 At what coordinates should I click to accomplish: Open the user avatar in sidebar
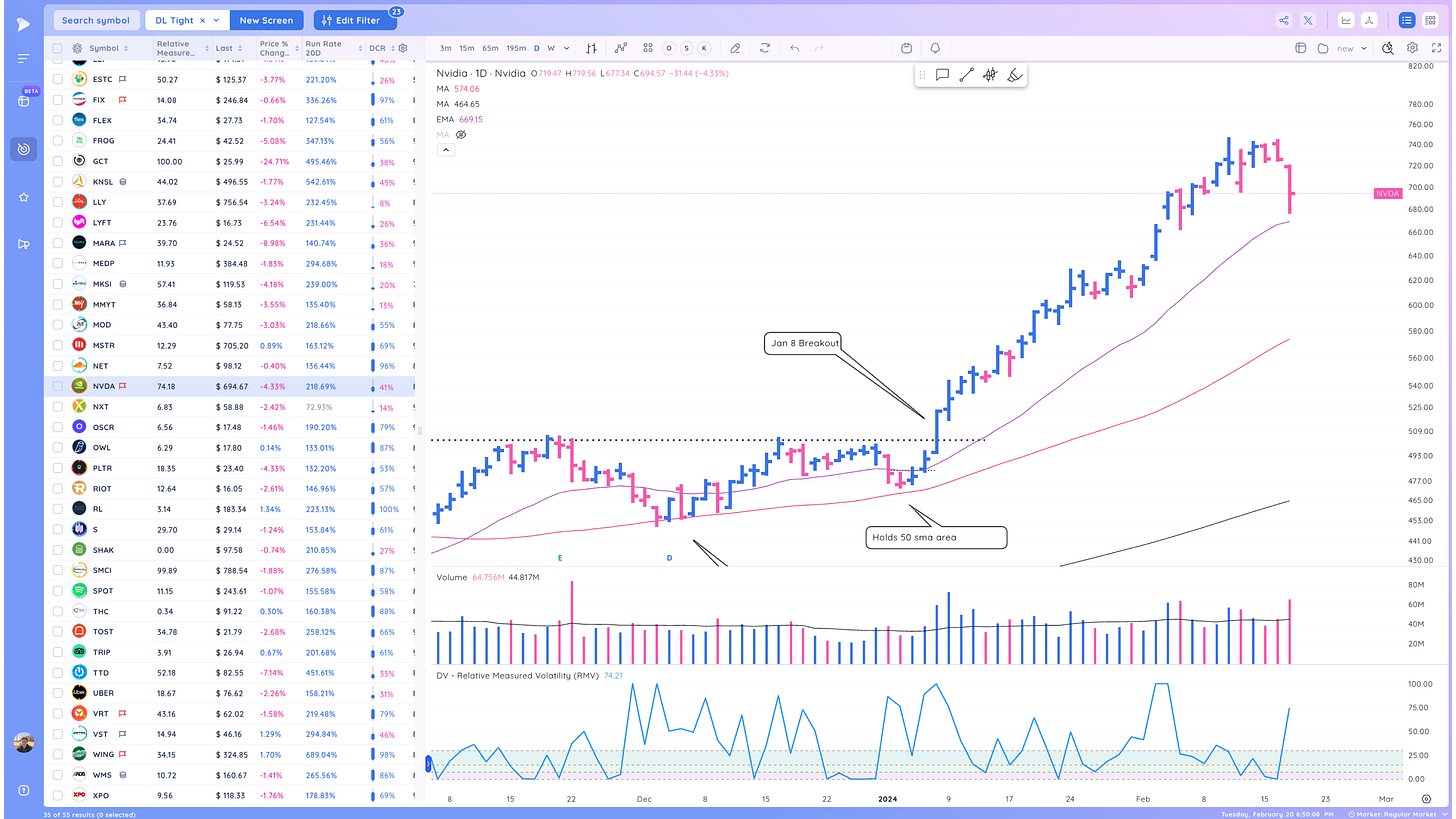(24, 742)
